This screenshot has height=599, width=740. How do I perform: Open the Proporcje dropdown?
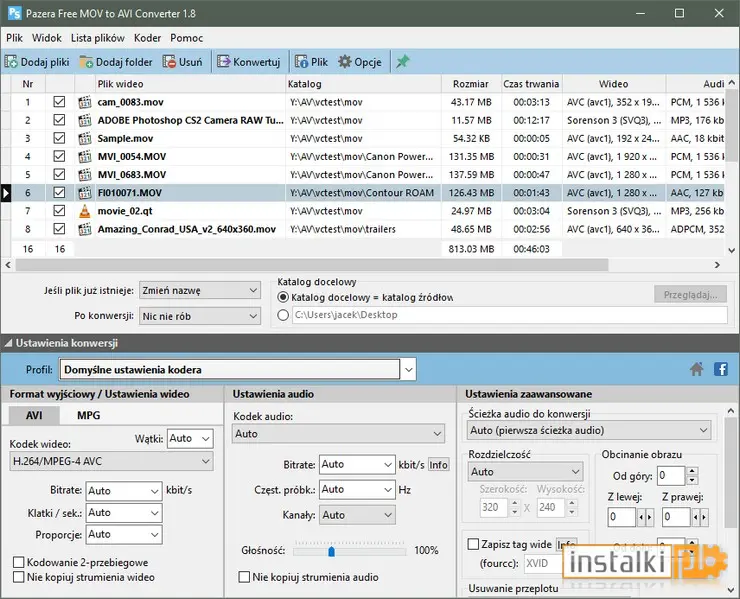(x=124, y=534)
